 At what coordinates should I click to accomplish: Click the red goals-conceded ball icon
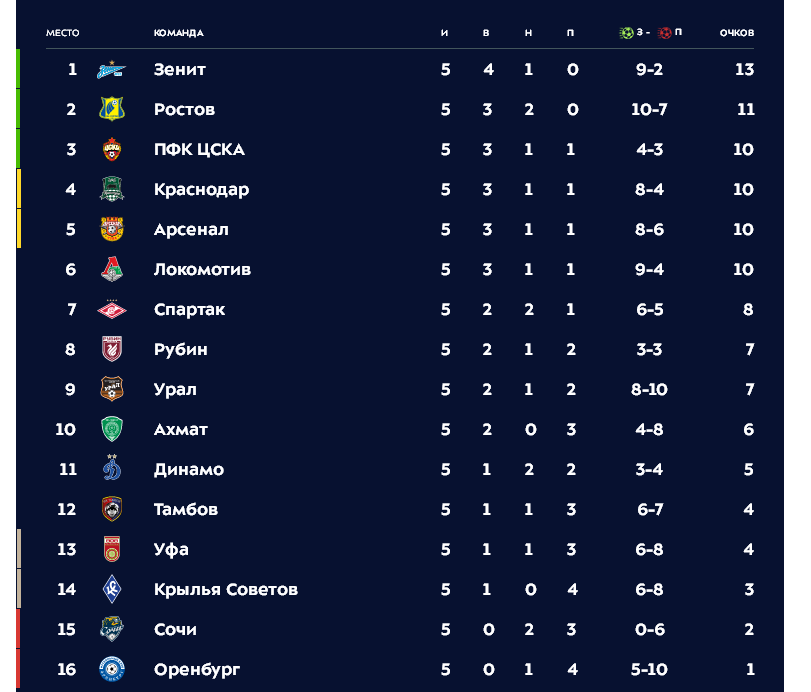[665, 33]
